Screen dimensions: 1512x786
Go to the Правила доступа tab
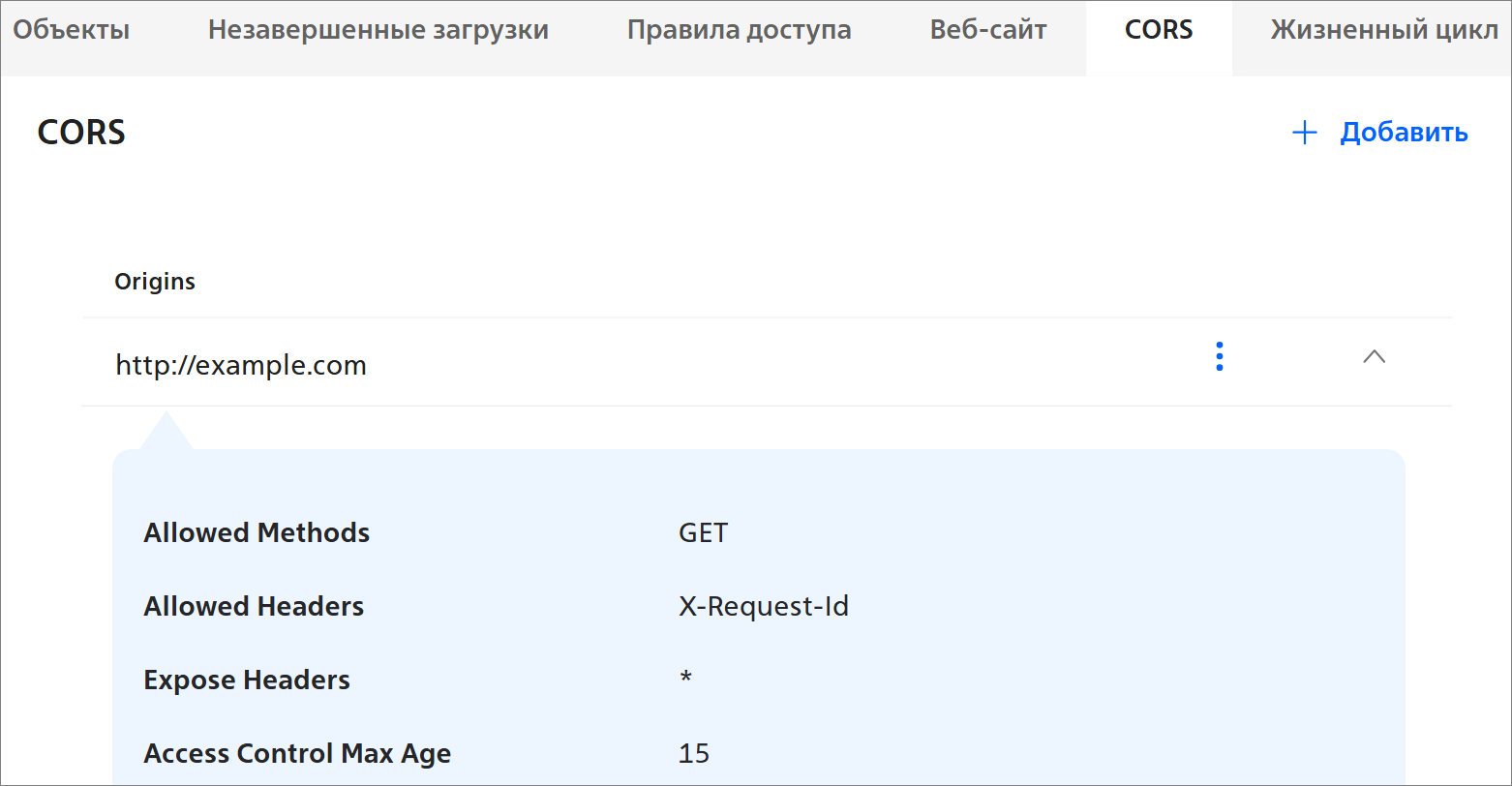[x=740, y=30]
